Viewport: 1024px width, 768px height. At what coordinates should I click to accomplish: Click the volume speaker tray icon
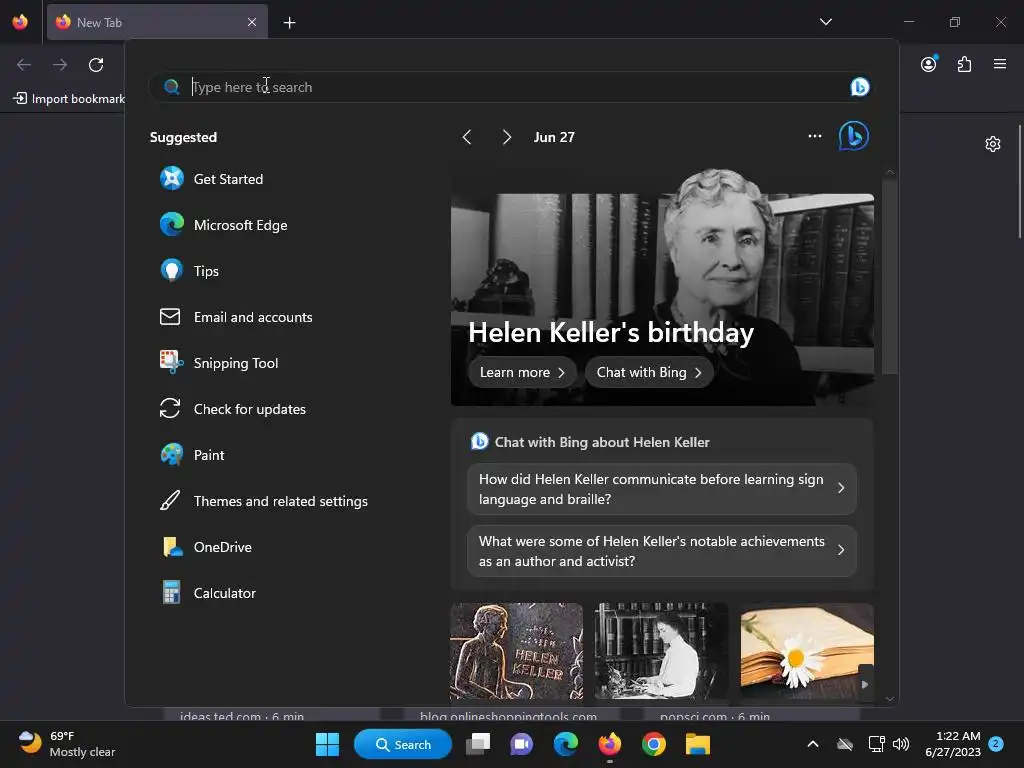tap(901, 744)
